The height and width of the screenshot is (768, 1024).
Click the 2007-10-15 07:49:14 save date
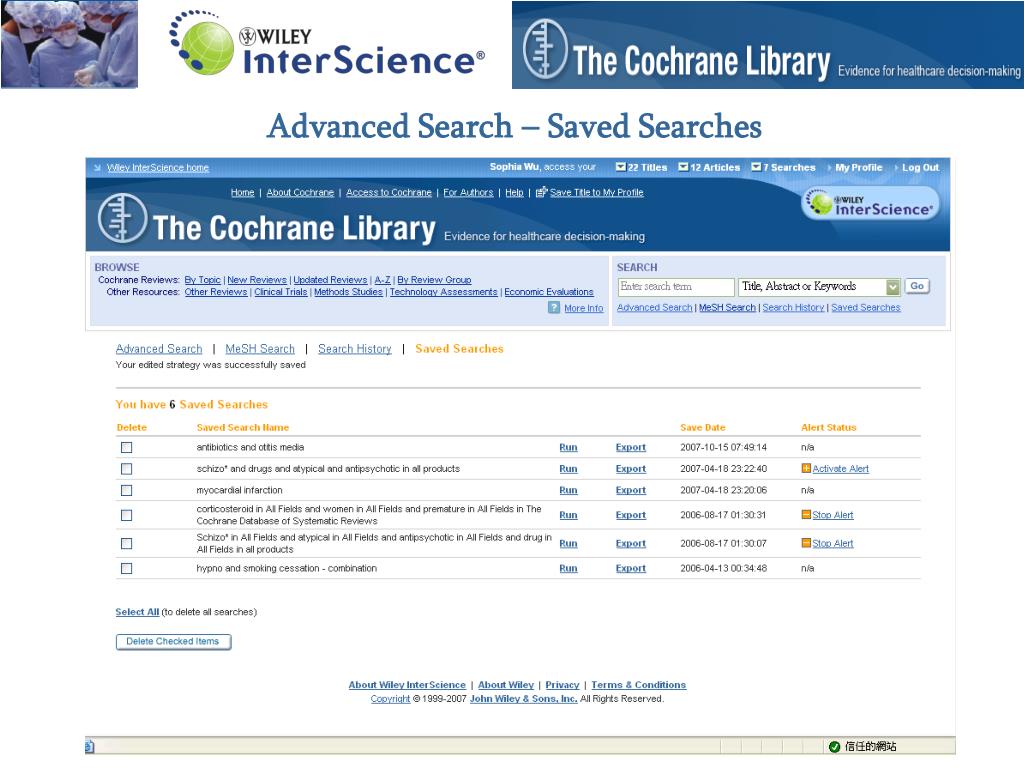coord(724,447)
